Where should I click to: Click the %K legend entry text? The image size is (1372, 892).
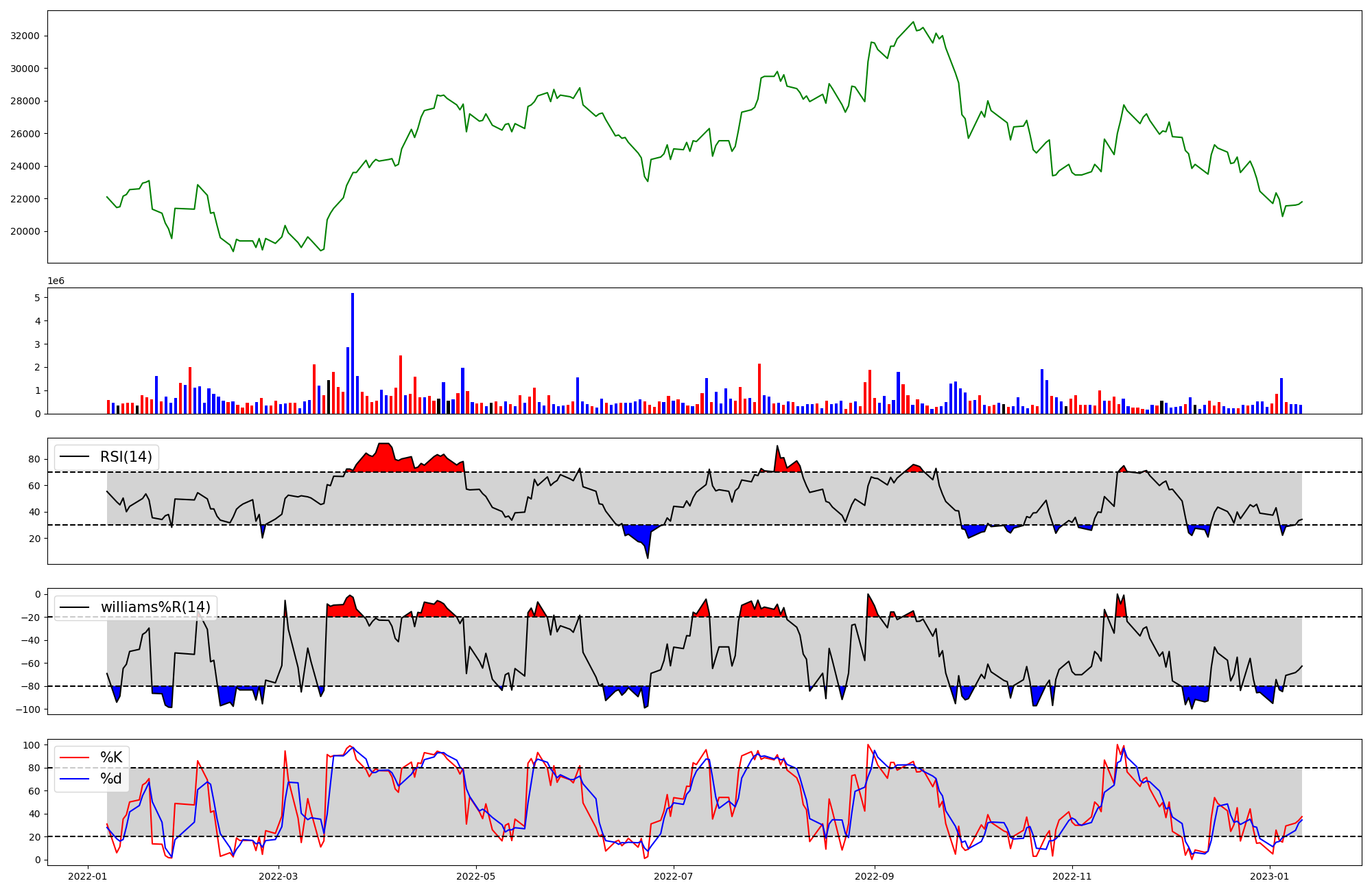coord(111,758)
